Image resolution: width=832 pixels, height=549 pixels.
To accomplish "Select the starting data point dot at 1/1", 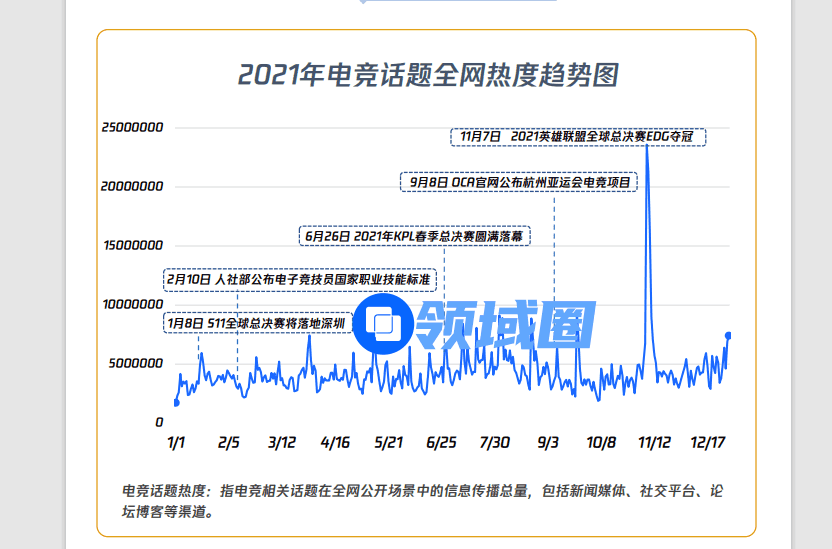I will [177, 403].
